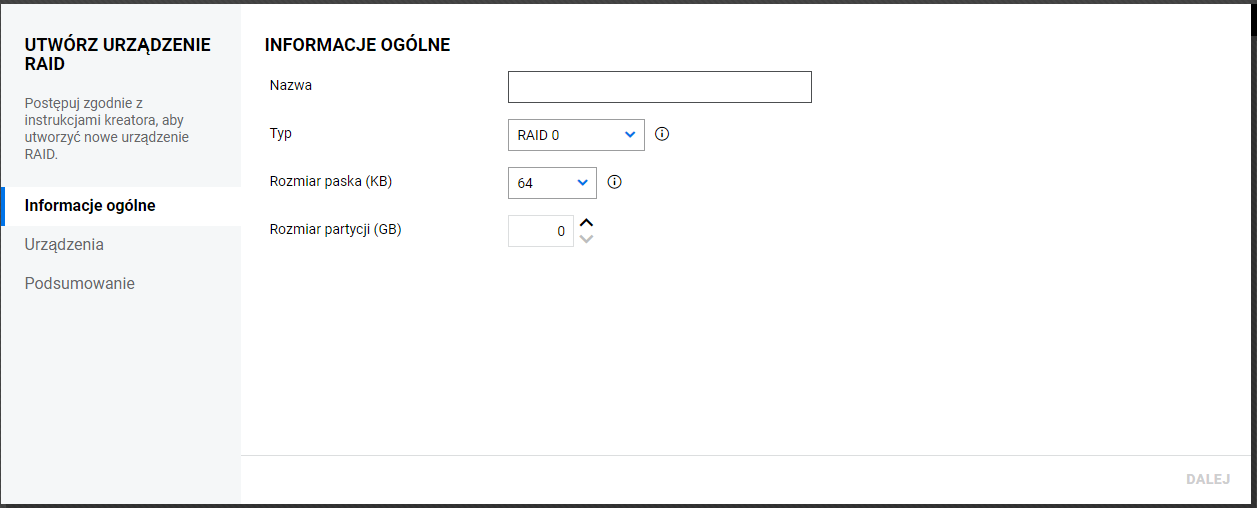1257x508 pixels.
Task: Switch to the Urządzenia step
Action: (64, 245)
